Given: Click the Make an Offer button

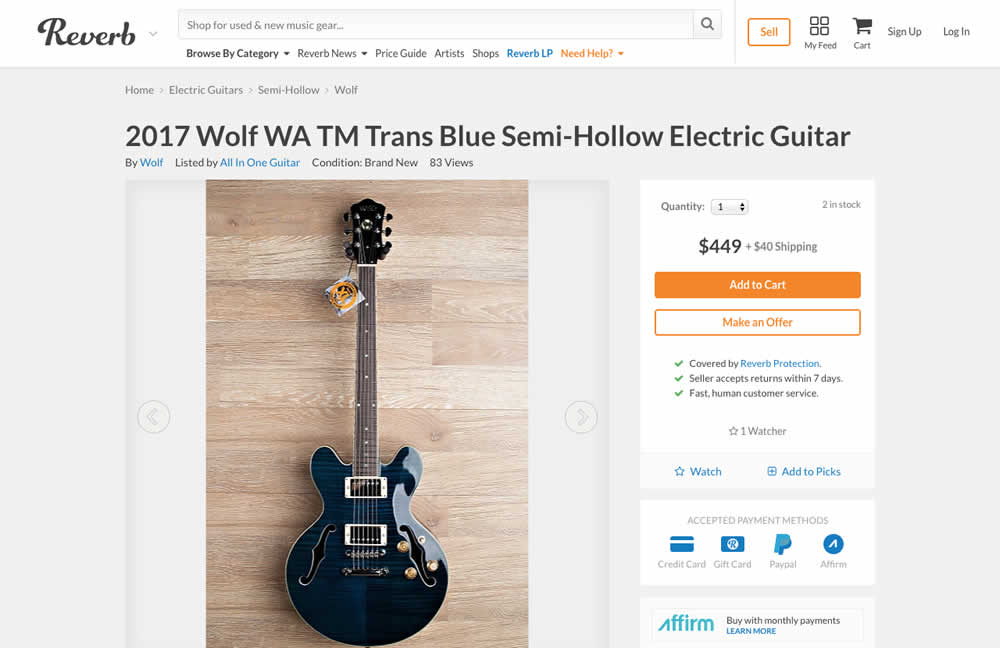Looking at the screenshot, I should click(757, 322).
